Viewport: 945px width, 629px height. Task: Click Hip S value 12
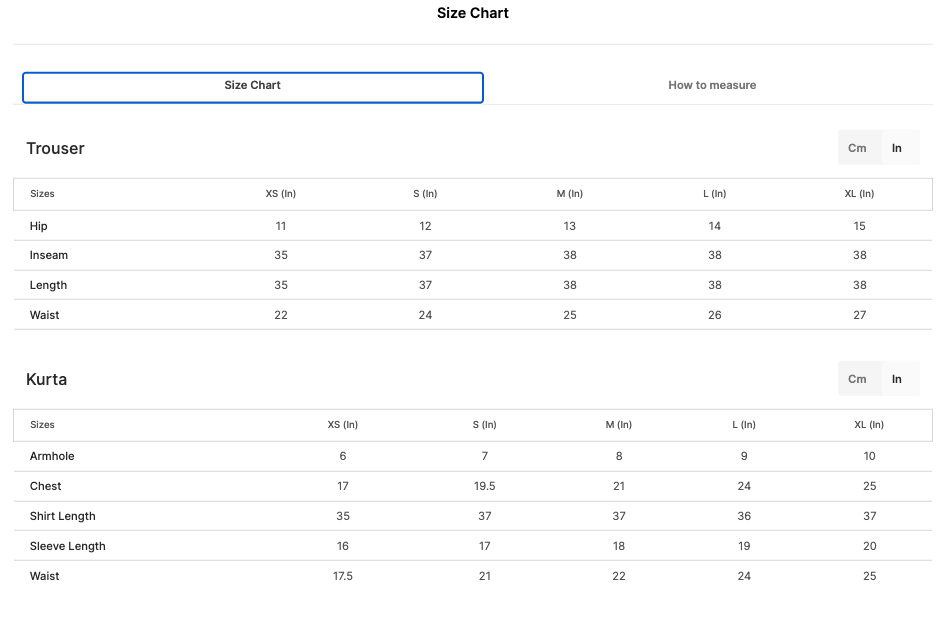tap(425, 226)
